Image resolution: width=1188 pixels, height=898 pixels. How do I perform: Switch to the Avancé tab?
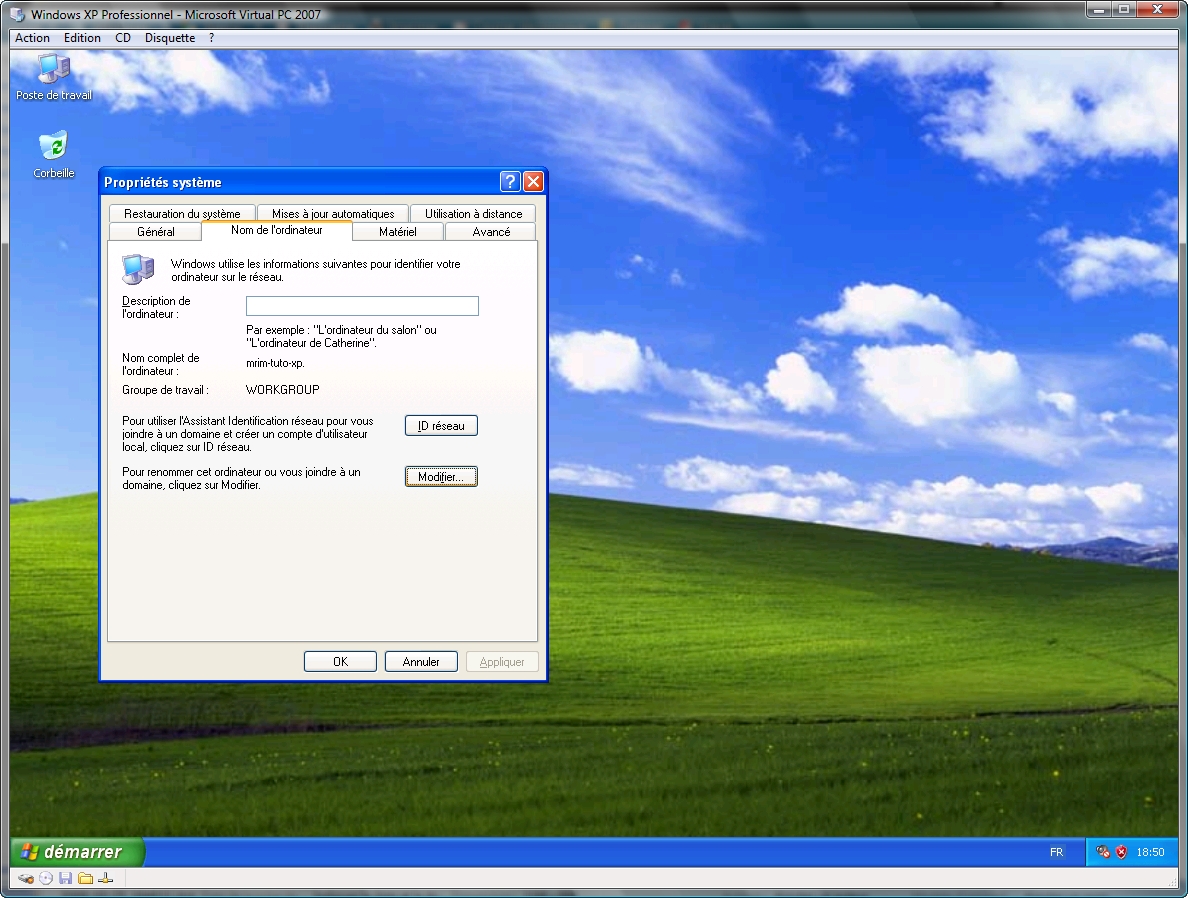pyautogui.click(x=491, y=232)
